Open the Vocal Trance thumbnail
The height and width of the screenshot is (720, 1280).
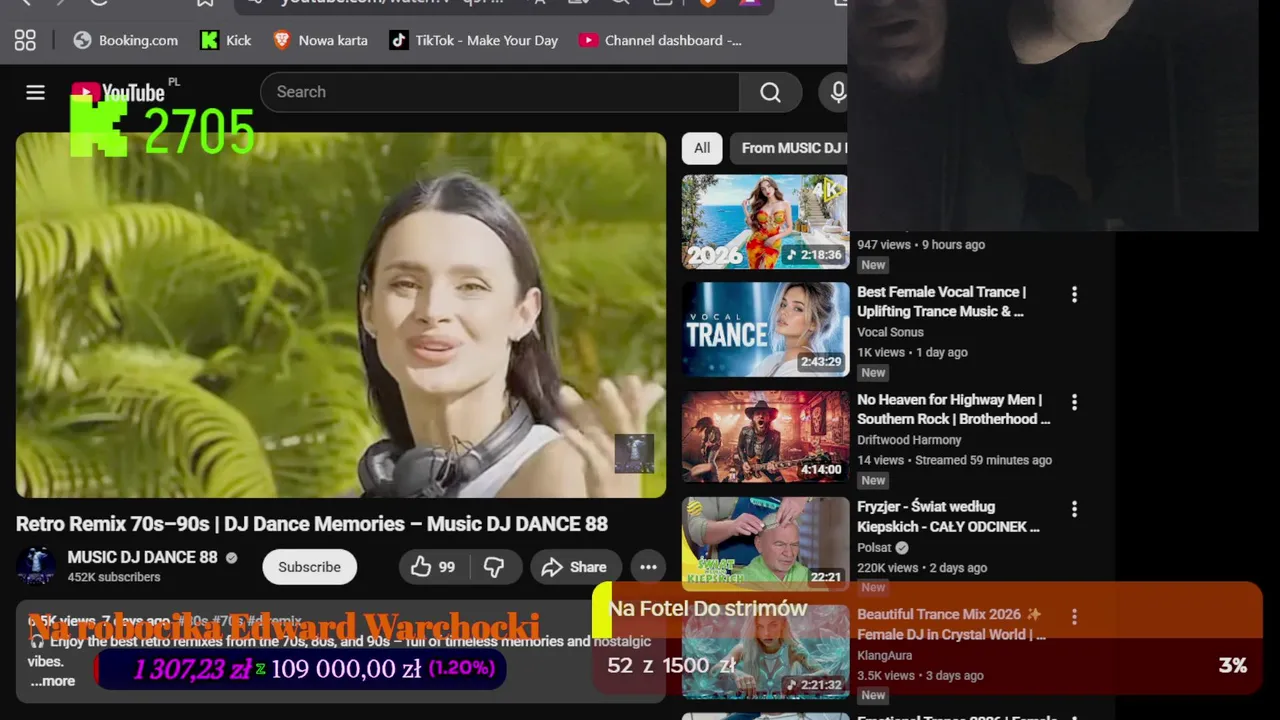point(765,329)
